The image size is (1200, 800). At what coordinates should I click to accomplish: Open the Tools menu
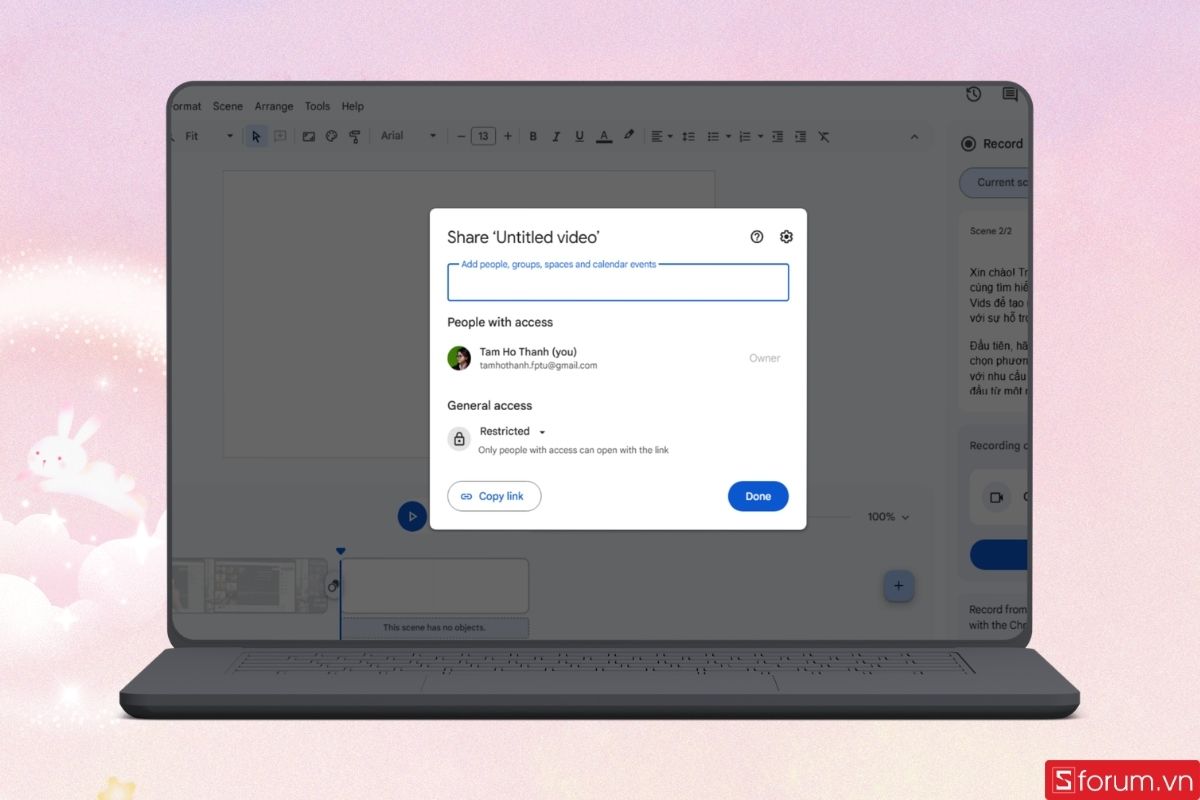317,106
